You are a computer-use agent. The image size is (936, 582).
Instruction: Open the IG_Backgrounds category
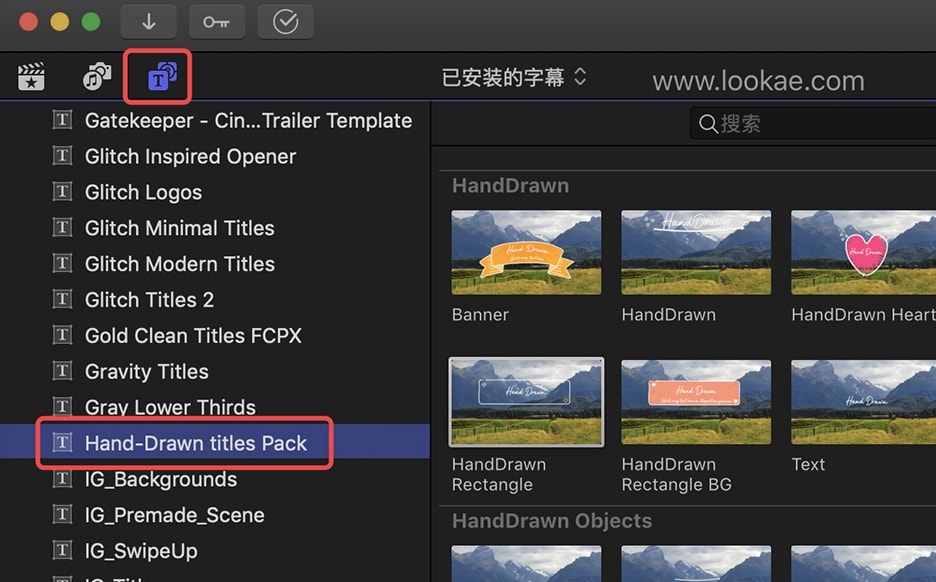161,479
